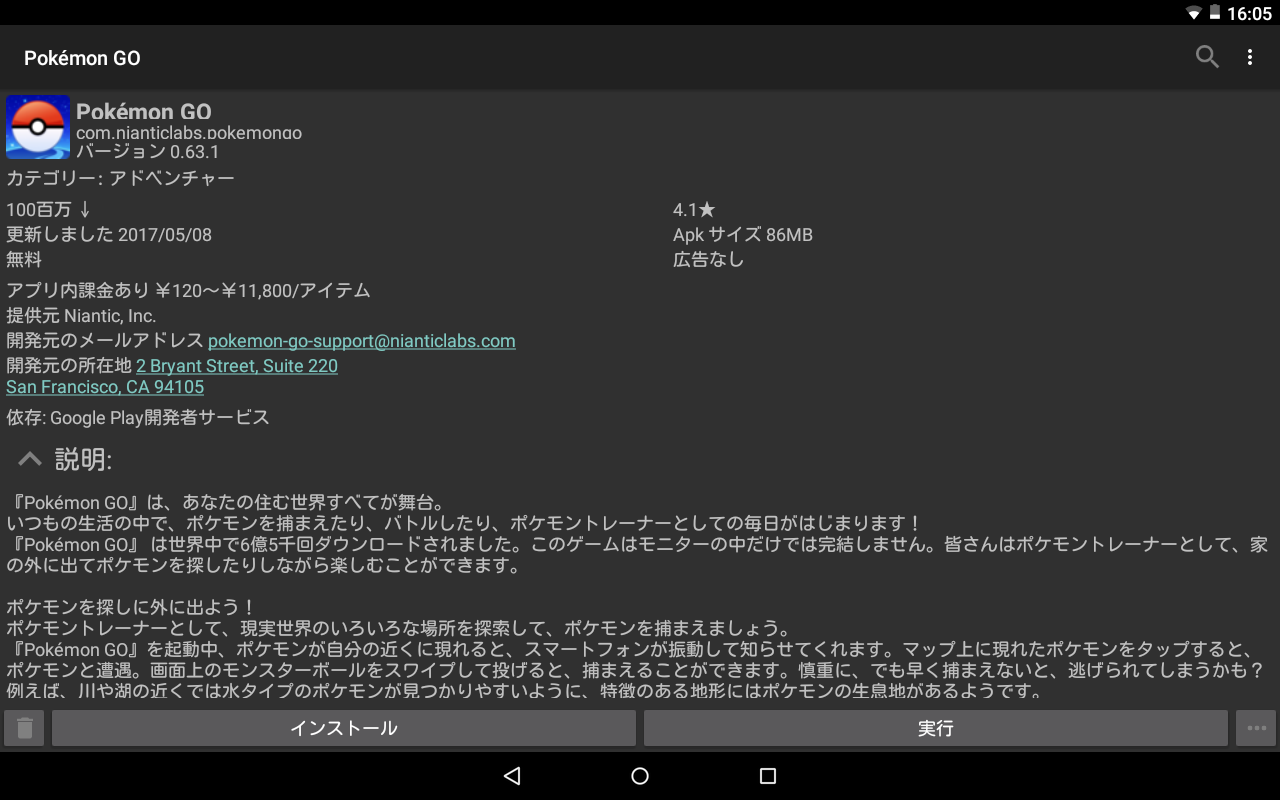This screenshot has height=800, width=1280.
Task: Tap the 16:05 clock
Action: tap(1249, 13)
